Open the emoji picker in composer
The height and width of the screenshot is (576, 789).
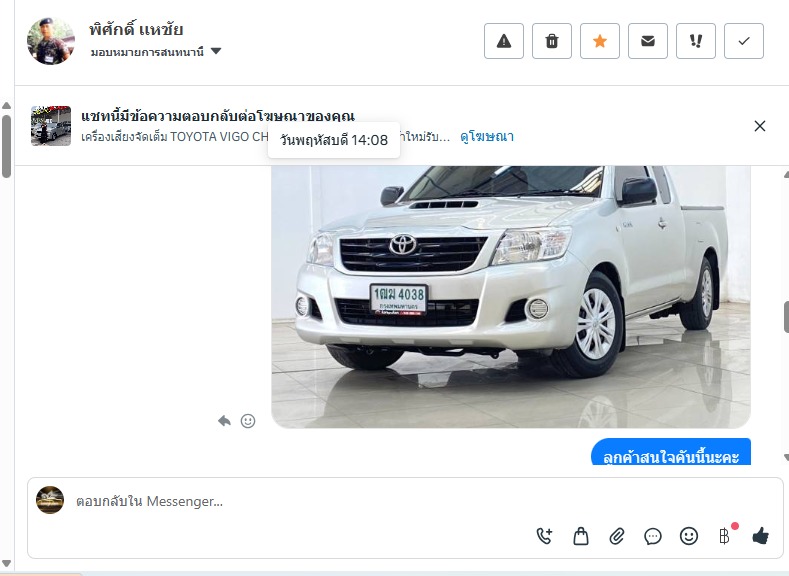[x=689, y=536]
